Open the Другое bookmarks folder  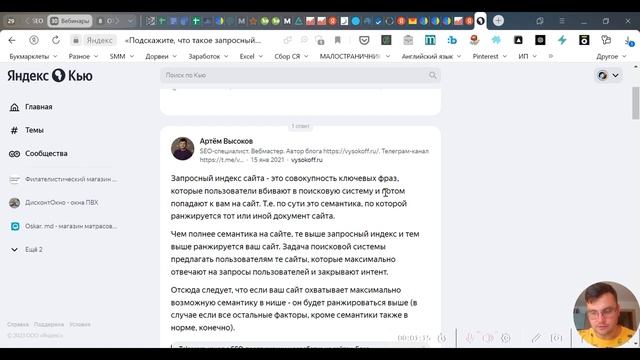[611, 56]
